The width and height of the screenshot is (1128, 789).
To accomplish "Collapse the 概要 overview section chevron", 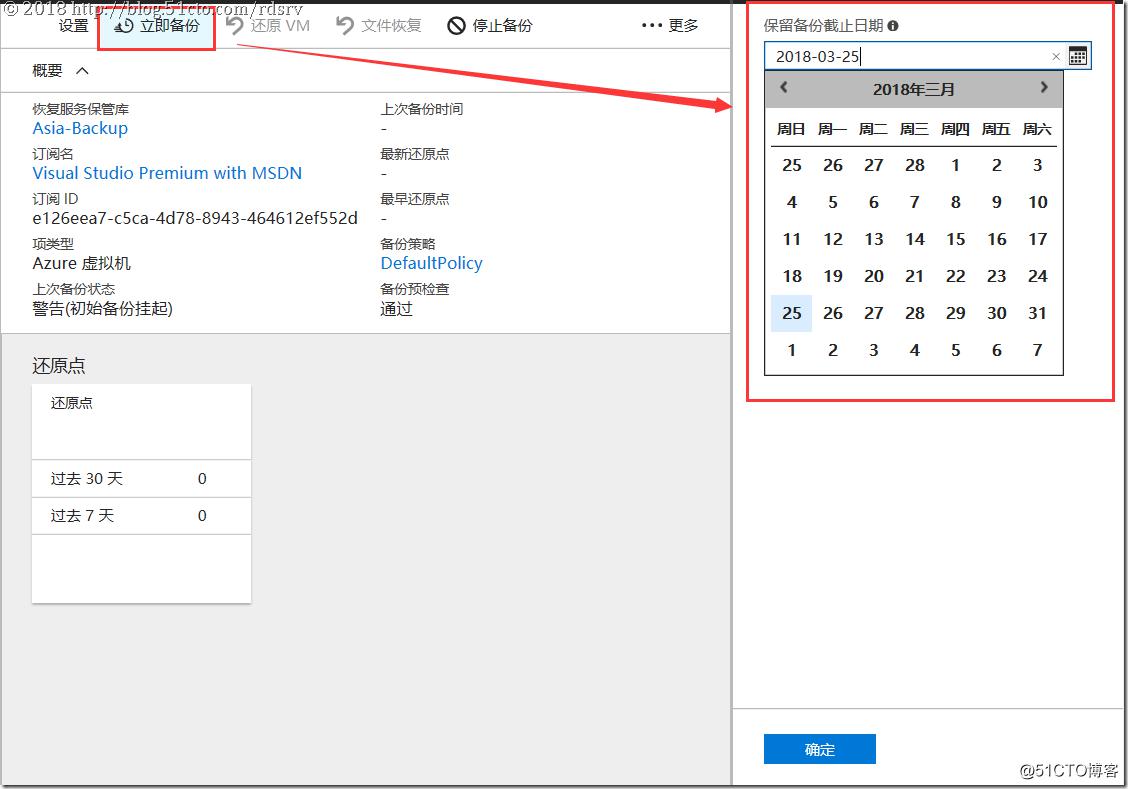I will (x=82, y=70).
